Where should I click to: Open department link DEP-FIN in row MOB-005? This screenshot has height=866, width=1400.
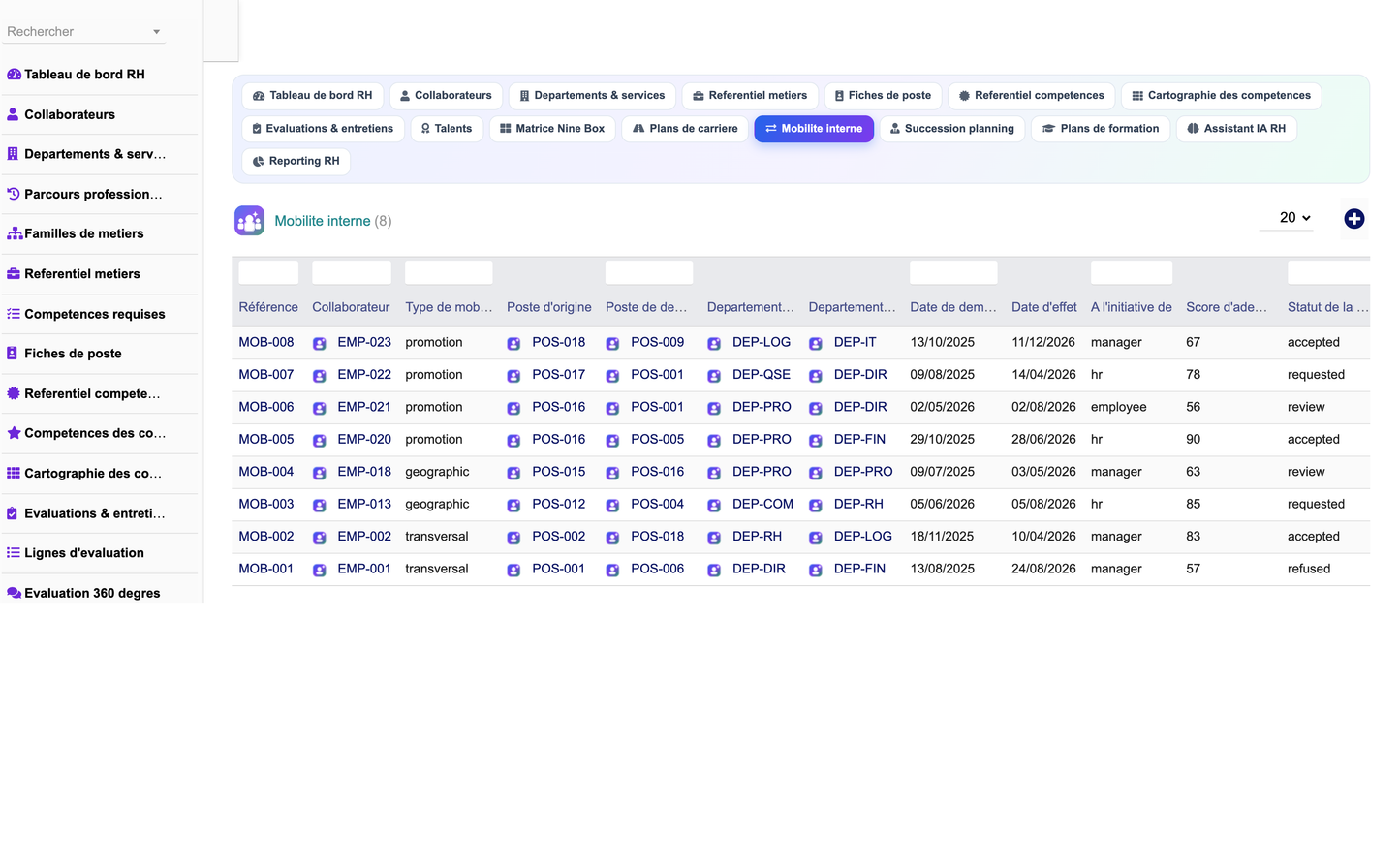(860, 440)
